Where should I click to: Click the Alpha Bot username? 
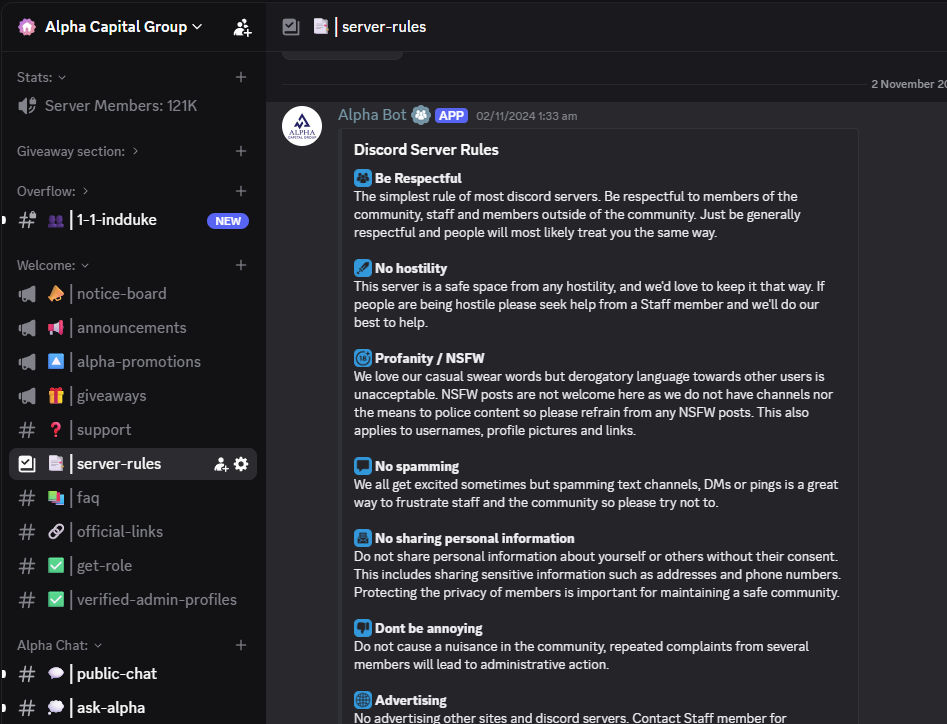click(372, 115)
